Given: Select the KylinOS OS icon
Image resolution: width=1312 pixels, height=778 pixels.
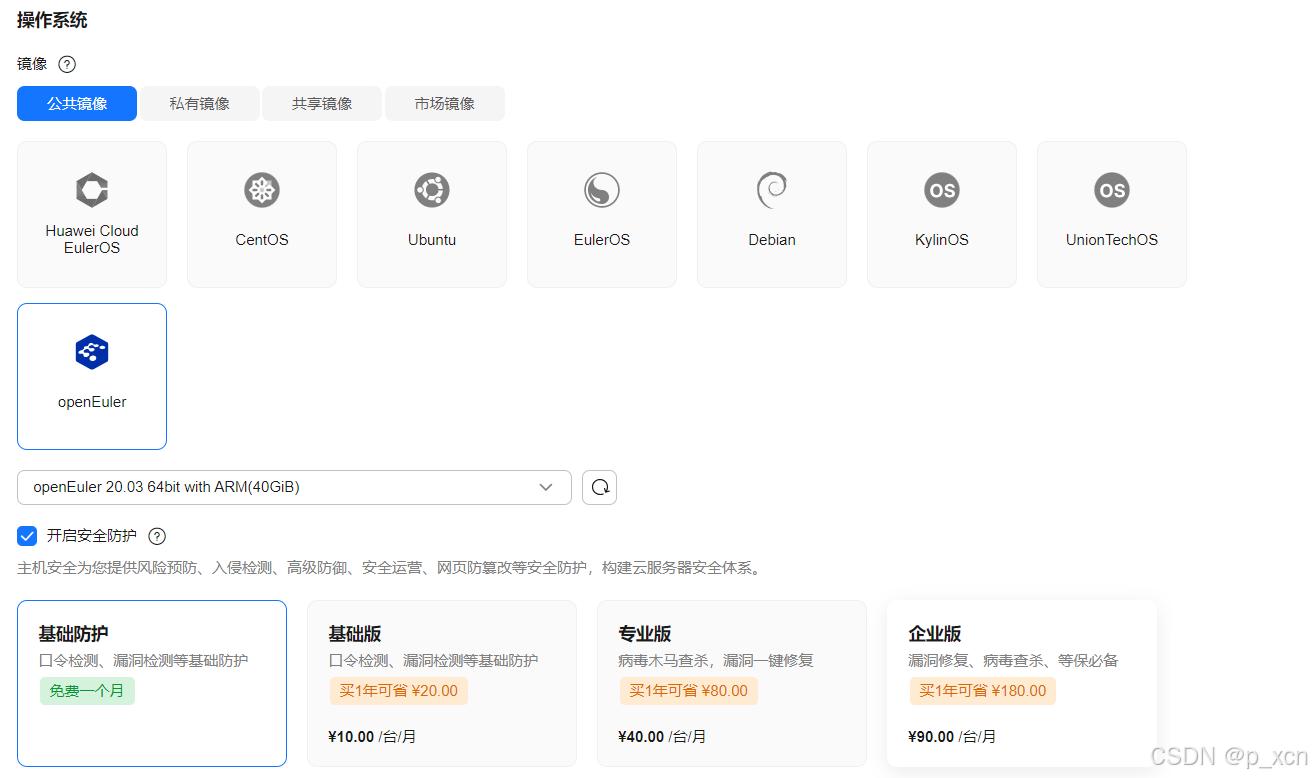Looking at the screenshot, I should coord(942,190).
